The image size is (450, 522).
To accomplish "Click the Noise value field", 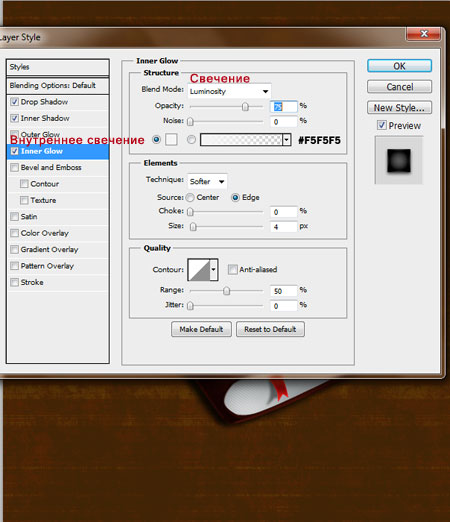I will [283, 122].
